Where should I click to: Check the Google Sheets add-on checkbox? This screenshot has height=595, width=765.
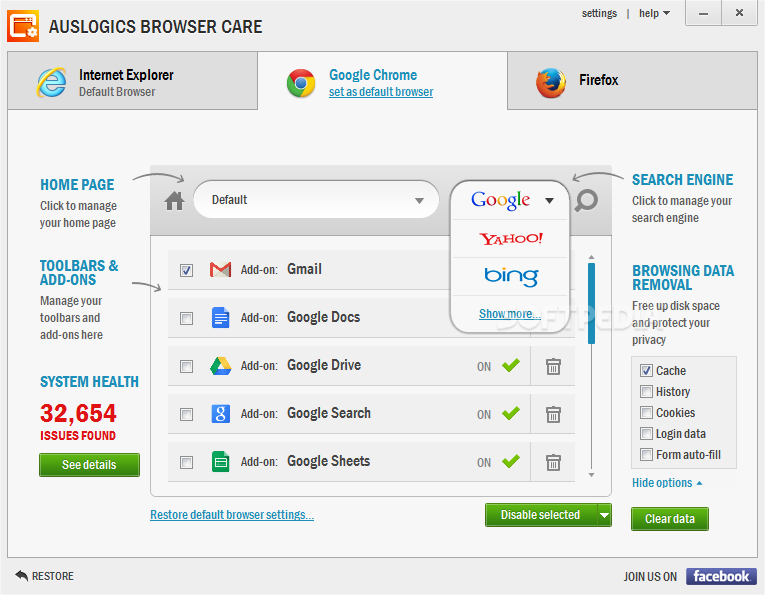pyautogui.click(x=186, y=462)
